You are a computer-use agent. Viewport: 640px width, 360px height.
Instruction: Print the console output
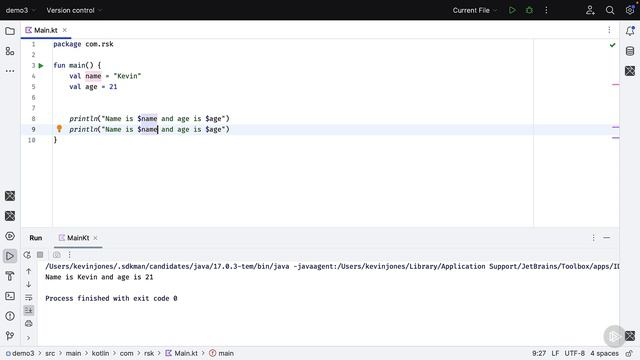(x=29, y=324)
